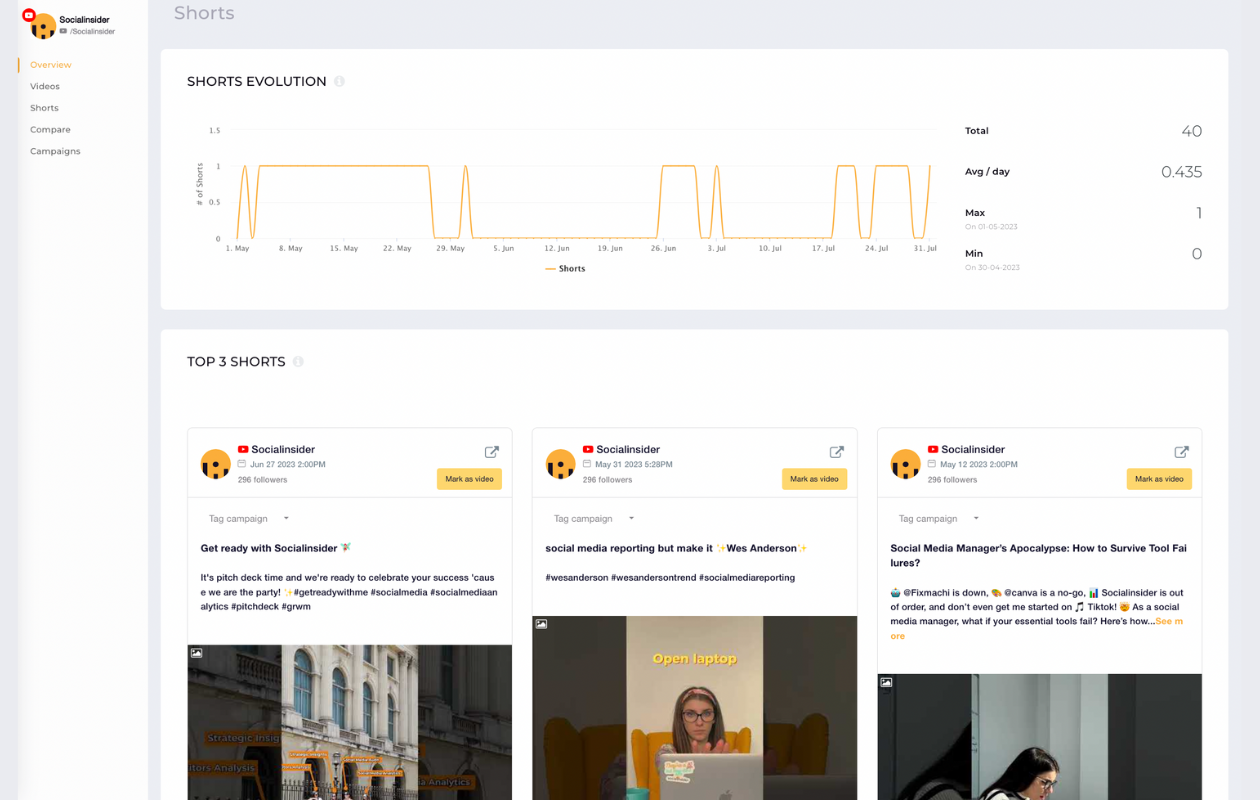This screenshot has width=1260, height=800.
Task: Click the YouTube badge on sidebar profile
Action: pyautogui.click(x=29, y=15)
